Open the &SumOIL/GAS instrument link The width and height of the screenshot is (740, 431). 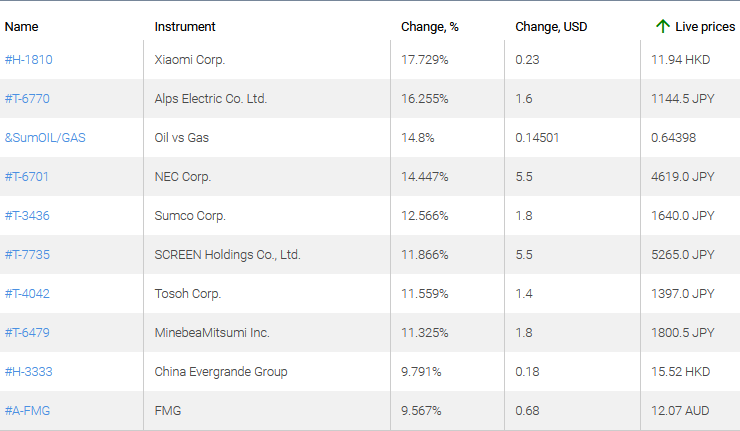pos(45,138)
